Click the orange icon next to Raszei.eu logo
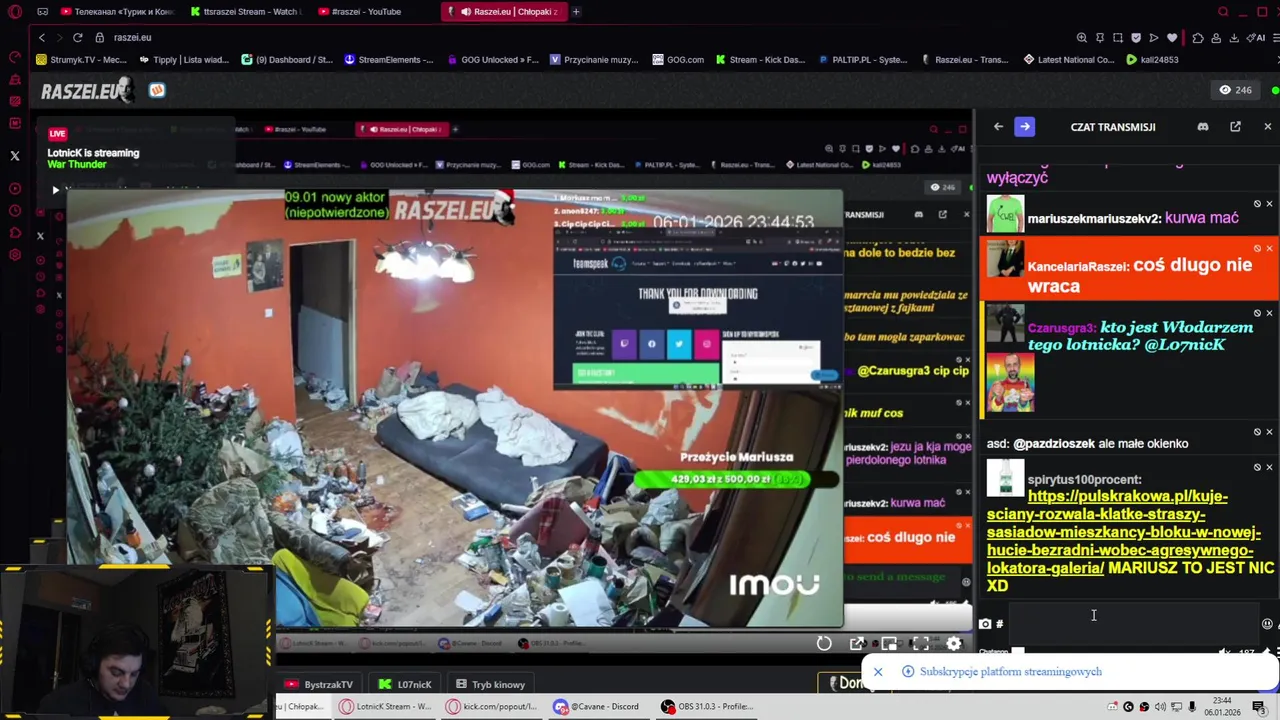Screen dimensions: 1280x720 pos(157,90)
